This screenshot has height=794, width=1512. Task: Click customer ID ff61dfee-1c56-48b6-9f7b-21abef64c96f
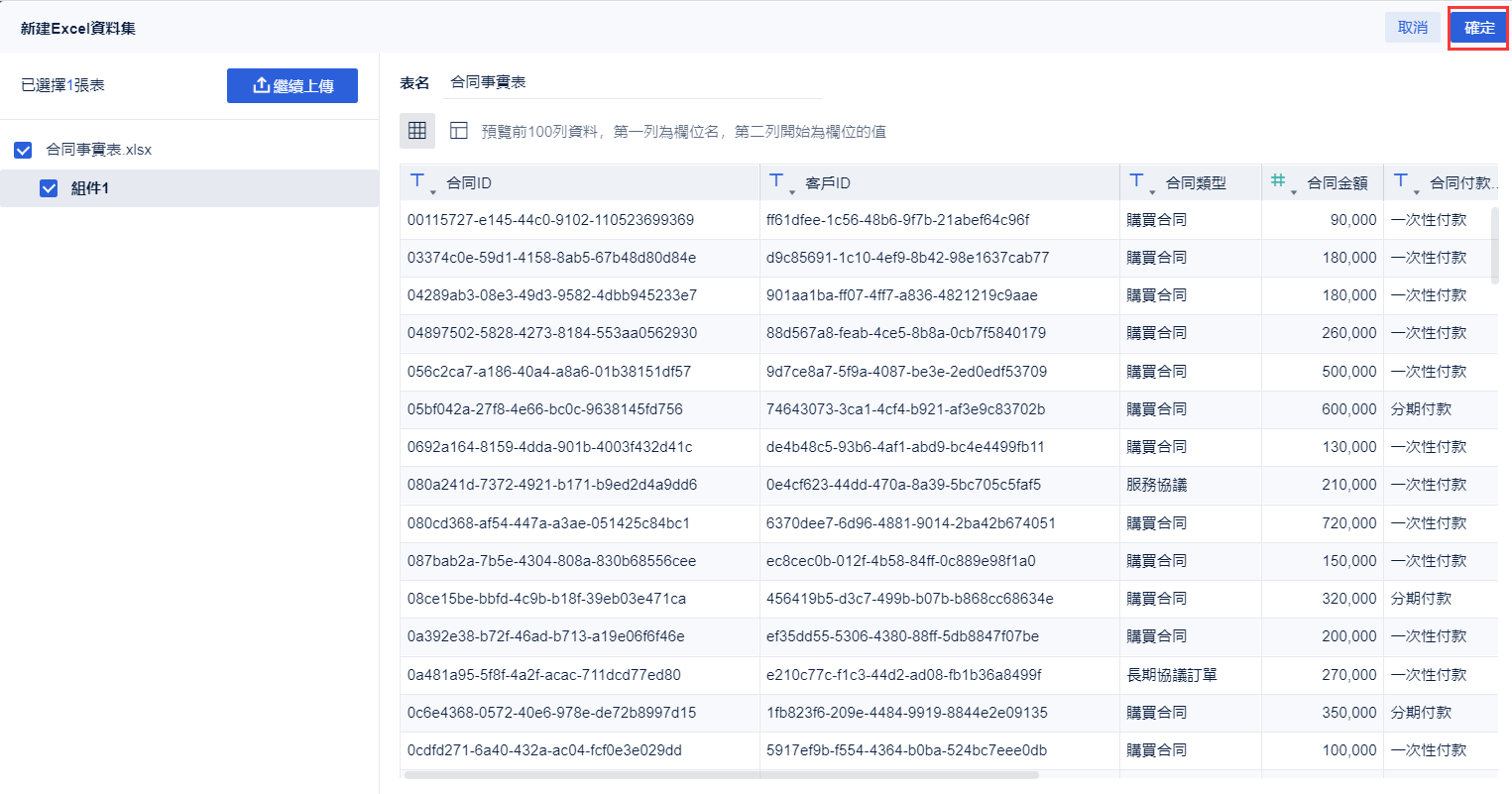pos(940,220)
